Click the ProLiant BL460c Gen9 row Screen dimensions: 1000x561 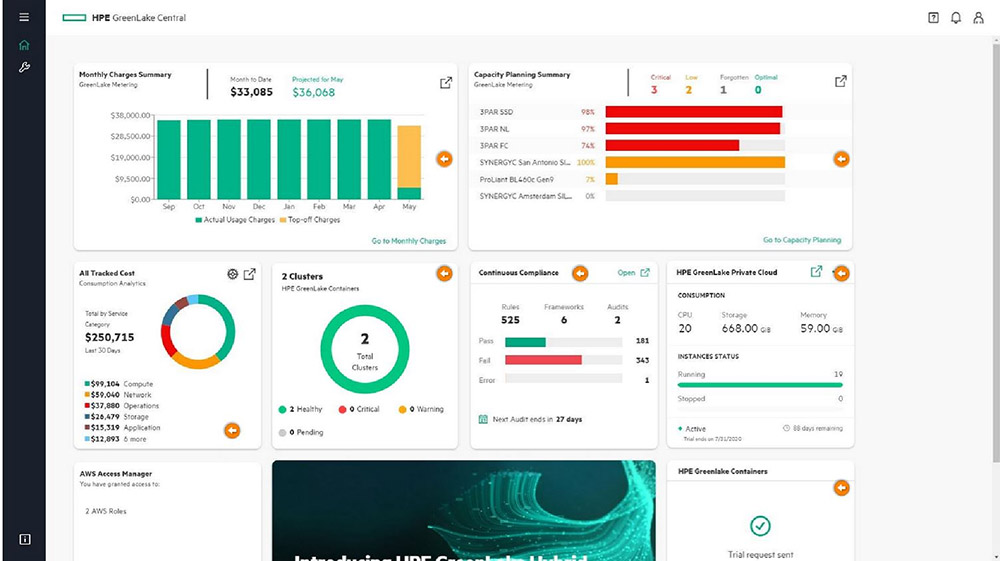[632, 180]
